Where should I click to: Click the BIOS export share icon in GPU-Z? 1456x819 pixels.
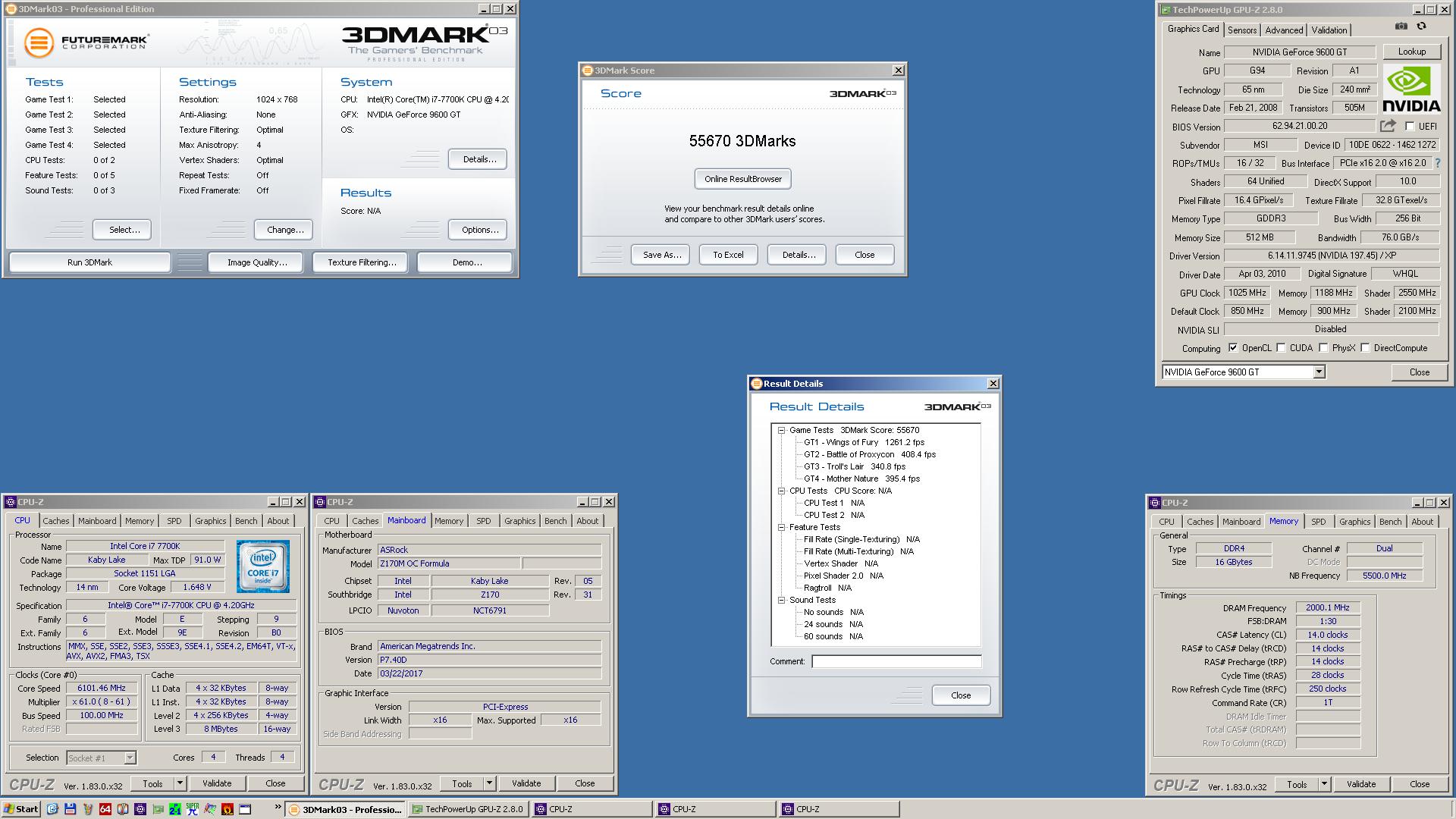1388,126
